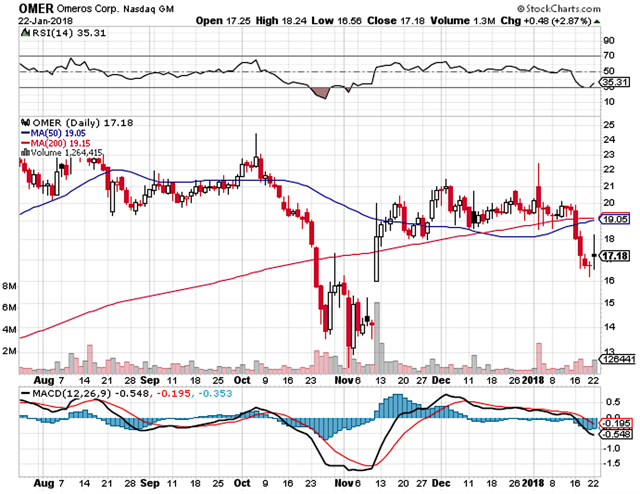
Task: Click the MA(50) 19.05 legend entry
Action: coord(58,133)
